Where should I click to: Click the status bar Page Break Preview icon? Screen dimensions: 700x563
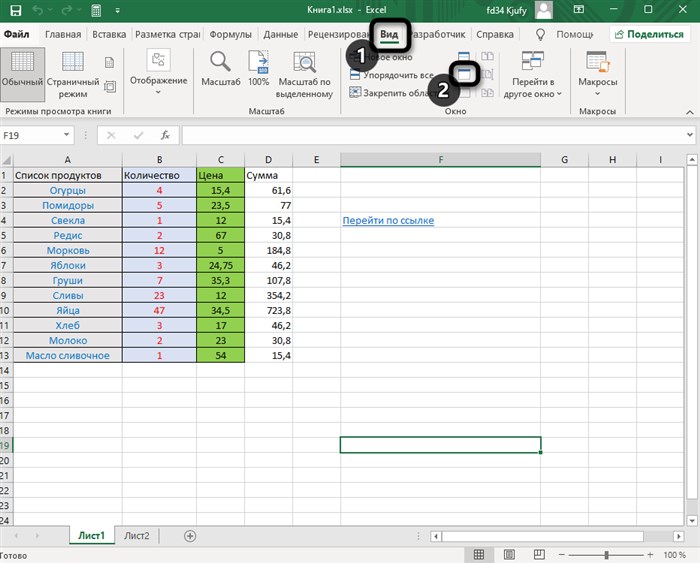(539, 555)
